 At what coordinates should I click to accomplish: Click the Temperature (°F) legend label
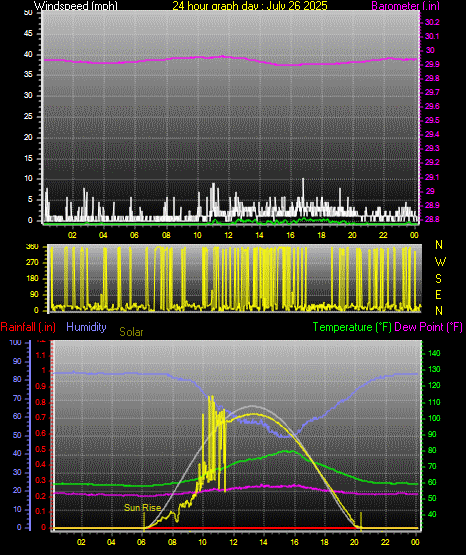point(352,327)
